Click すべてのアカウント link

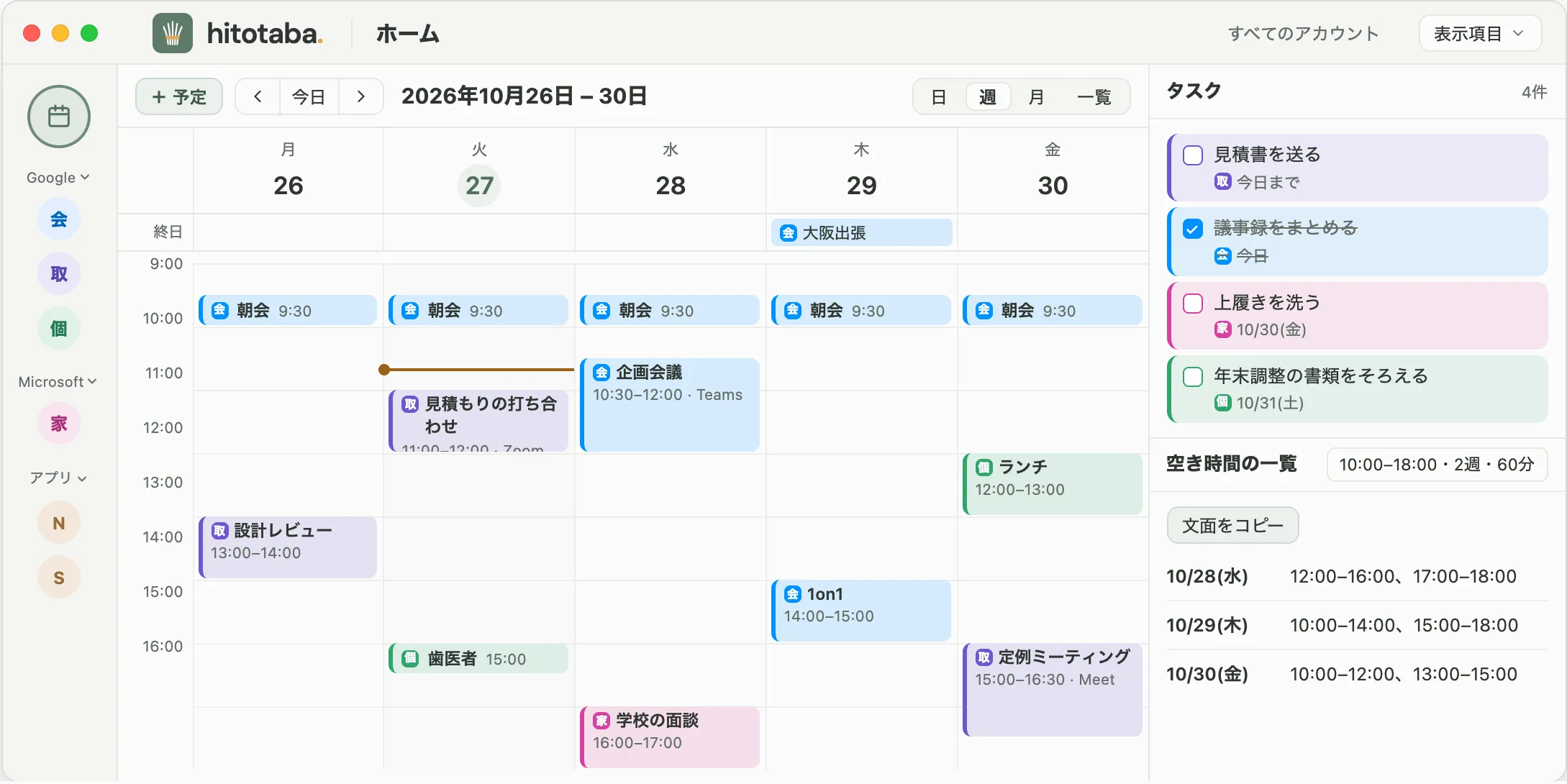tap(1303, 34)
